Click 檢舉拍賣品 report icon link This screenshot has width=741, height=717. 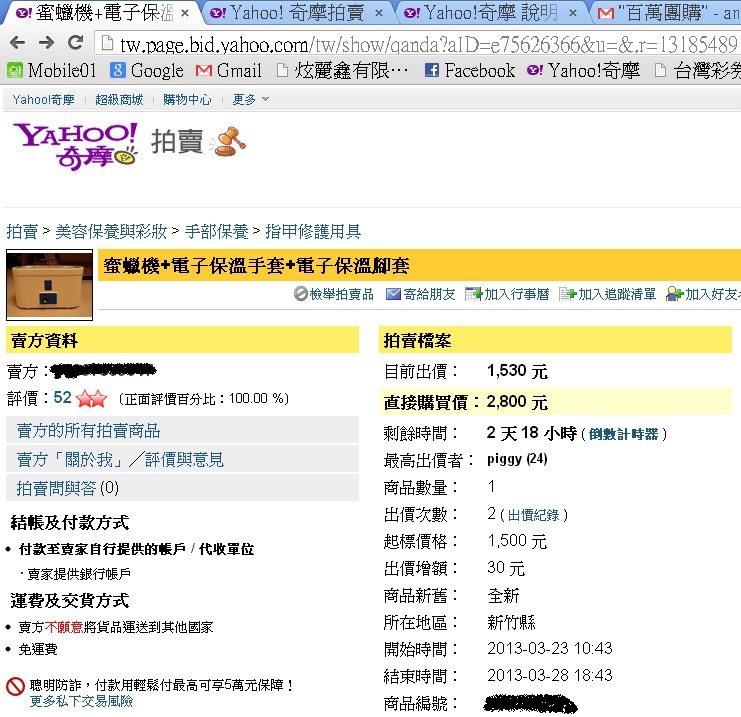pyautogui.click(x=334, y=294)
